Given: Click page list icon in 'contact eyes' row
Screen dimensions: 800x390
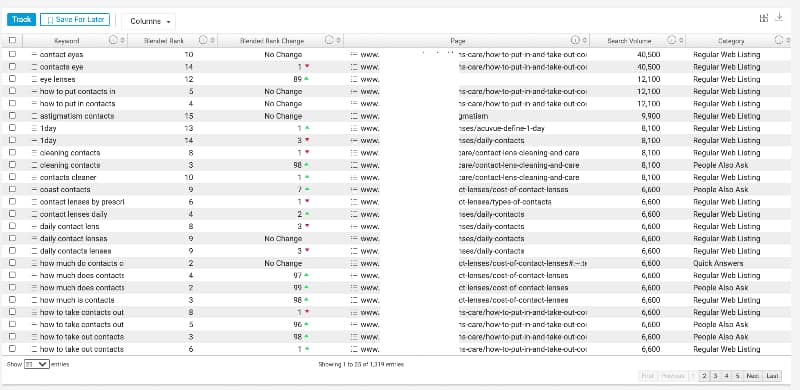Looking at the screenshot, I should [354, 54].
